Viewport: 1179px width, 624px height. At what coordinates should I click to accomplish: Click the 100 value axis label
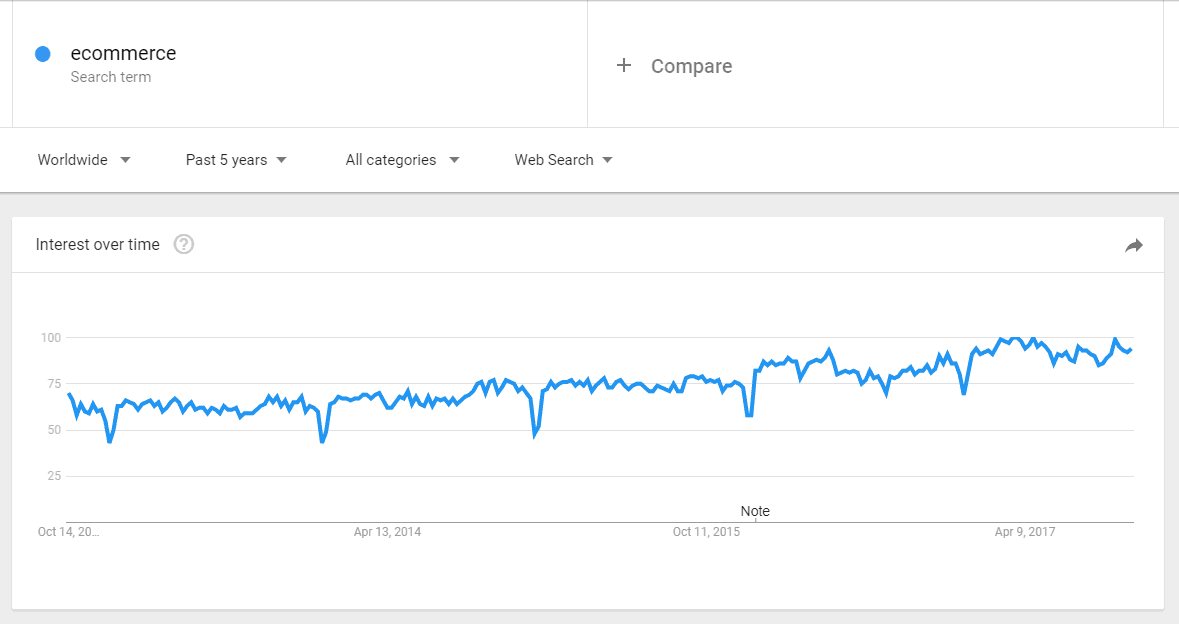(x=51, y=338)
